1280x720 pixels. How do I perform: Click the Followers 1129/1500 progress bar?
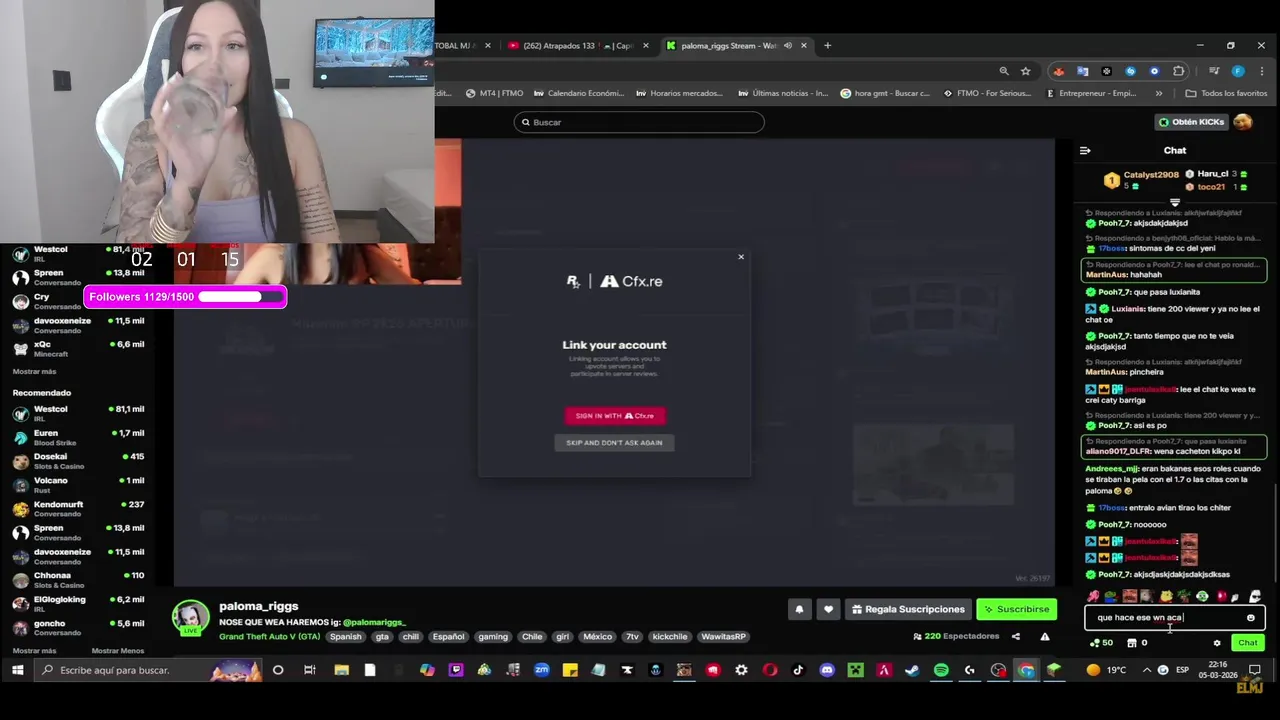(186, 297)
